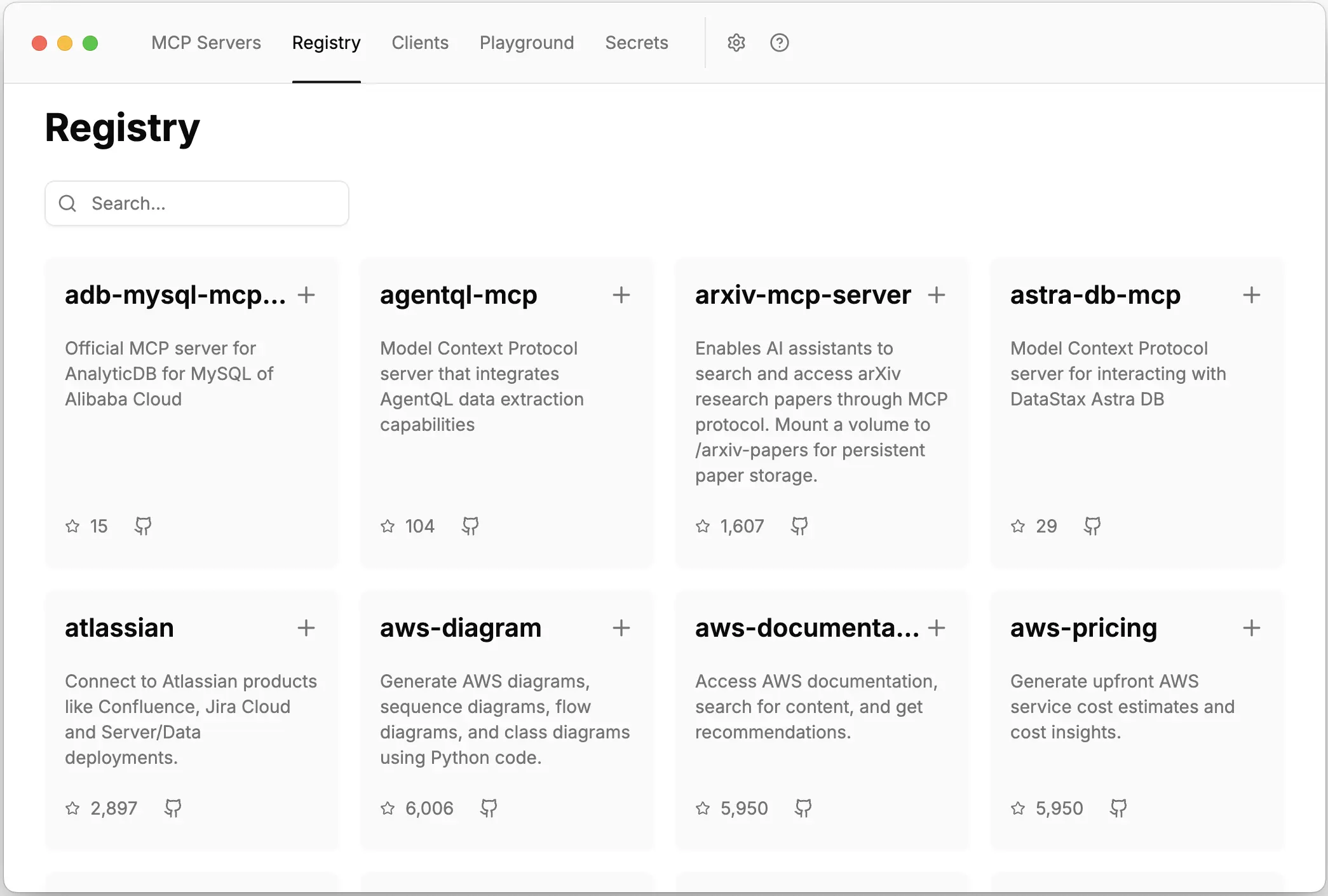Screen dimensions: 1328x896
Task: Click the GitHub icon on arxiv-mcp-server card
Action: pyautogui.click(x=799, y=526)
